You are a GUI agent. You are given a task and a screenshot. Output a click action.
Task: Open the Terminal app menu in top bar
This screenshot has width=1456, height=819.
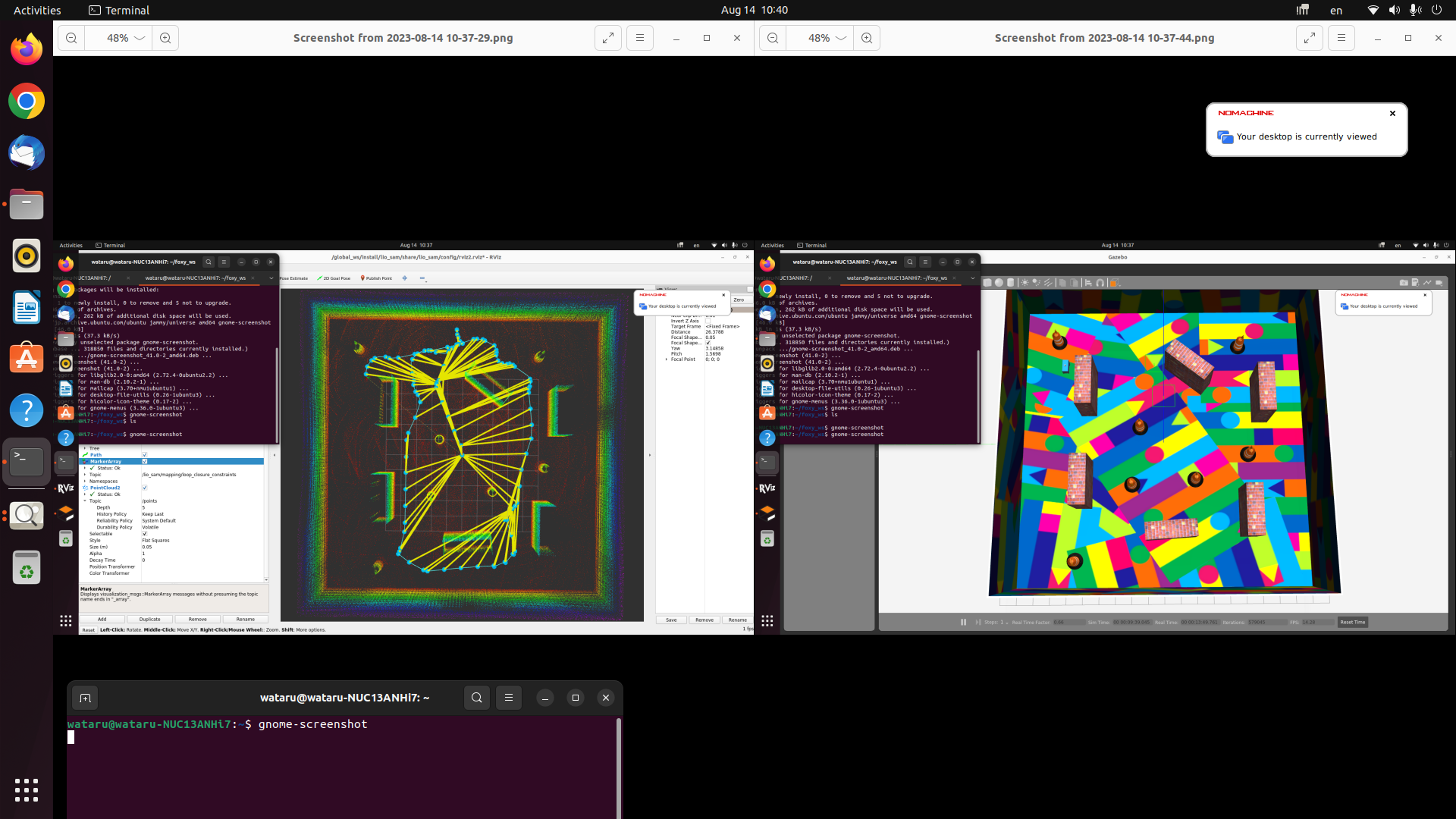pyautogui.click(x=119, y=10)
